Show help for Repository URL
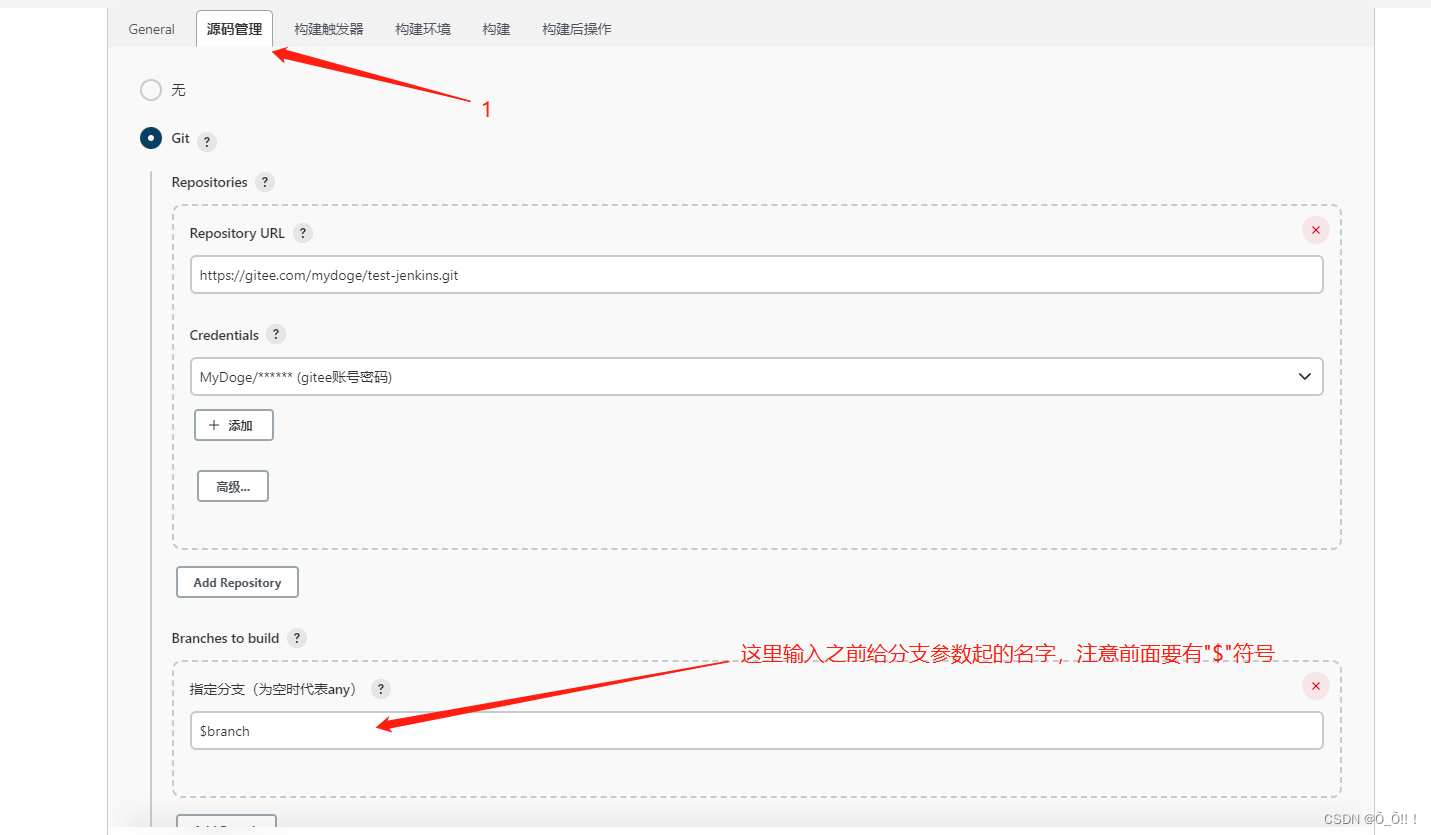 [303, 233]
